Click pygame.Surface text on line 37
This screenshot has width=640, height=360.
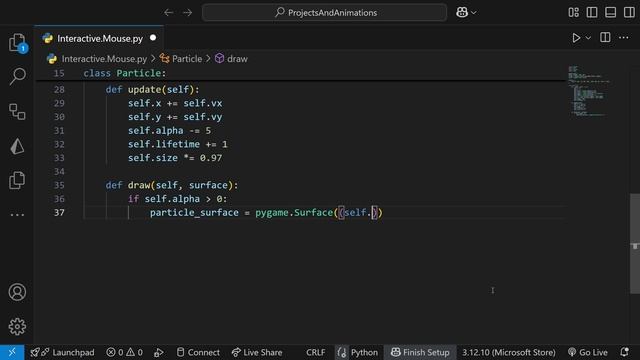coord(294,213)
